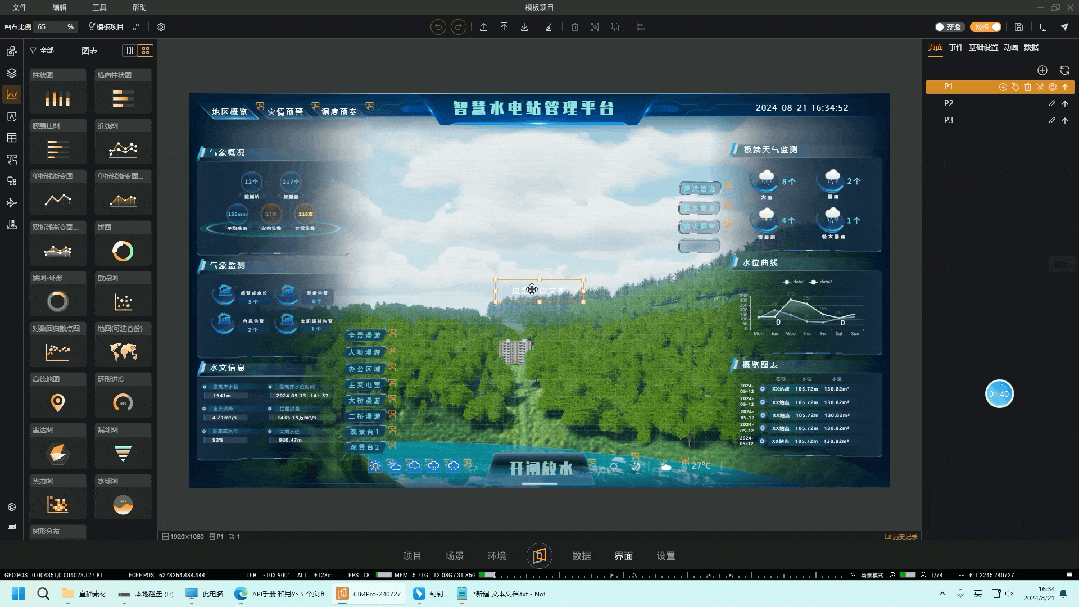Click the move-up-one-layer arrow icon
Image resolution: width=1079 pixels, height=607 pixels.
[x=484, y=27]
